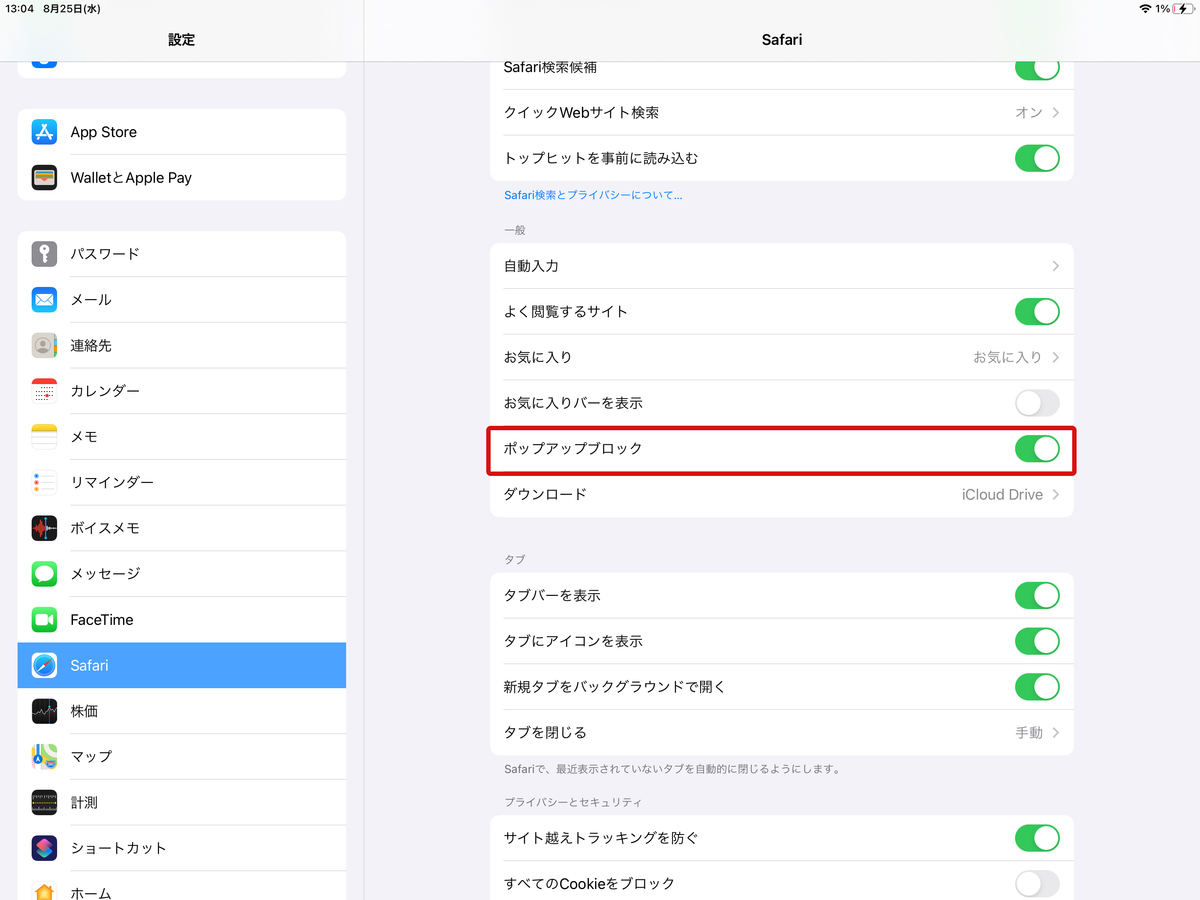Open お気に入り folder chevron
1200x900 pixels.
1056,357
